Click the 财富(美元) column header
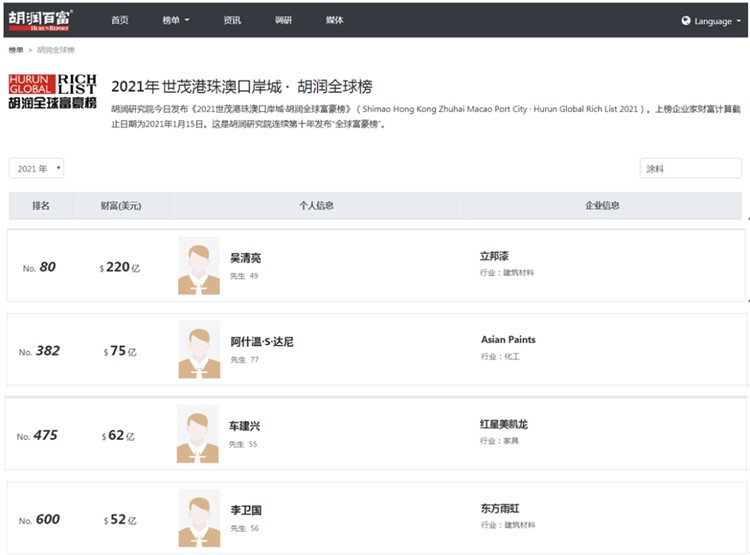 pyautogui.click(x=121, y=206)
